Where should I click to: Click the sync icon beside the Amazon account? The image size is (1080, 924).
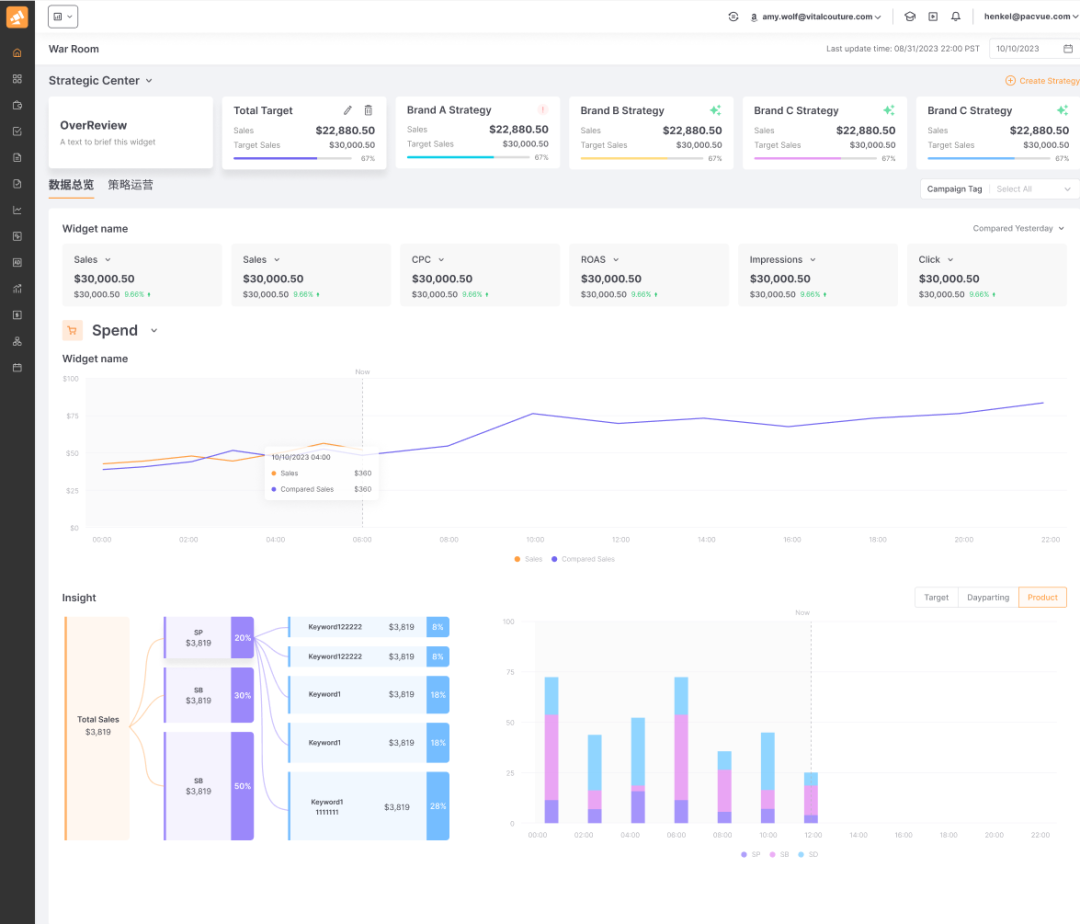tap(733, 17)
